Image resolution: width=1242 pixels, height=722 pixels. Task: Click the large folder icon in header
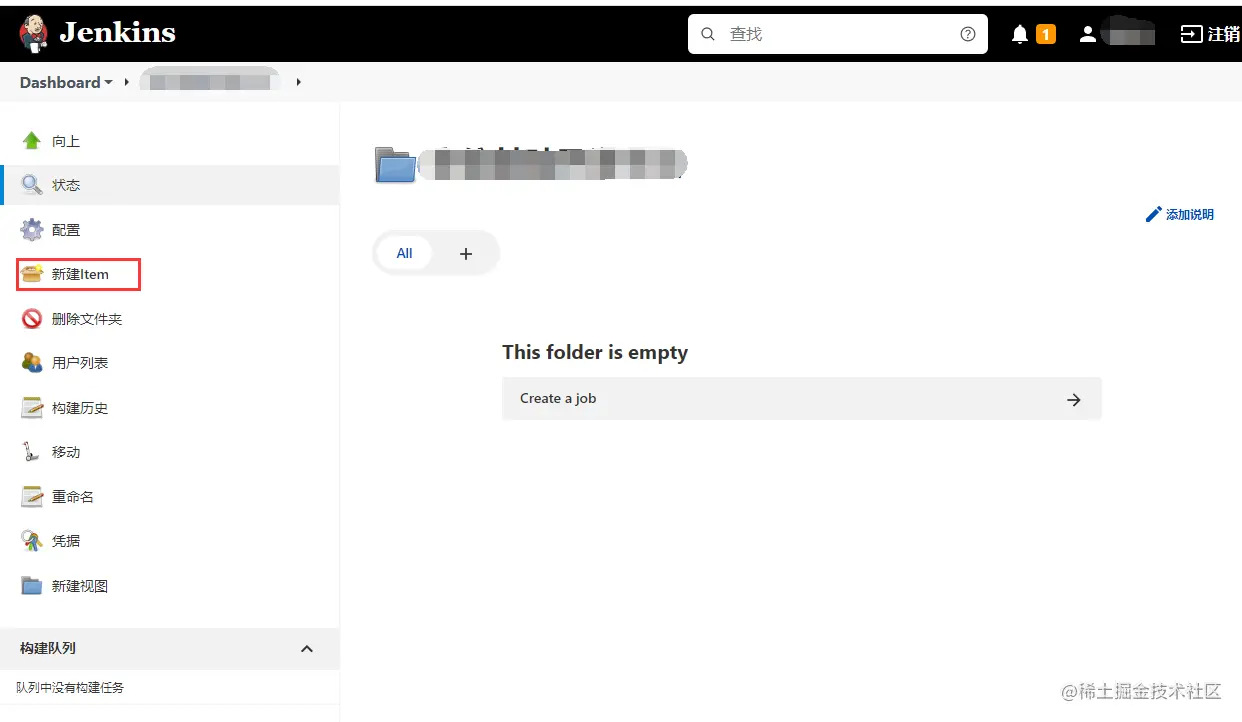coord(395,164)
